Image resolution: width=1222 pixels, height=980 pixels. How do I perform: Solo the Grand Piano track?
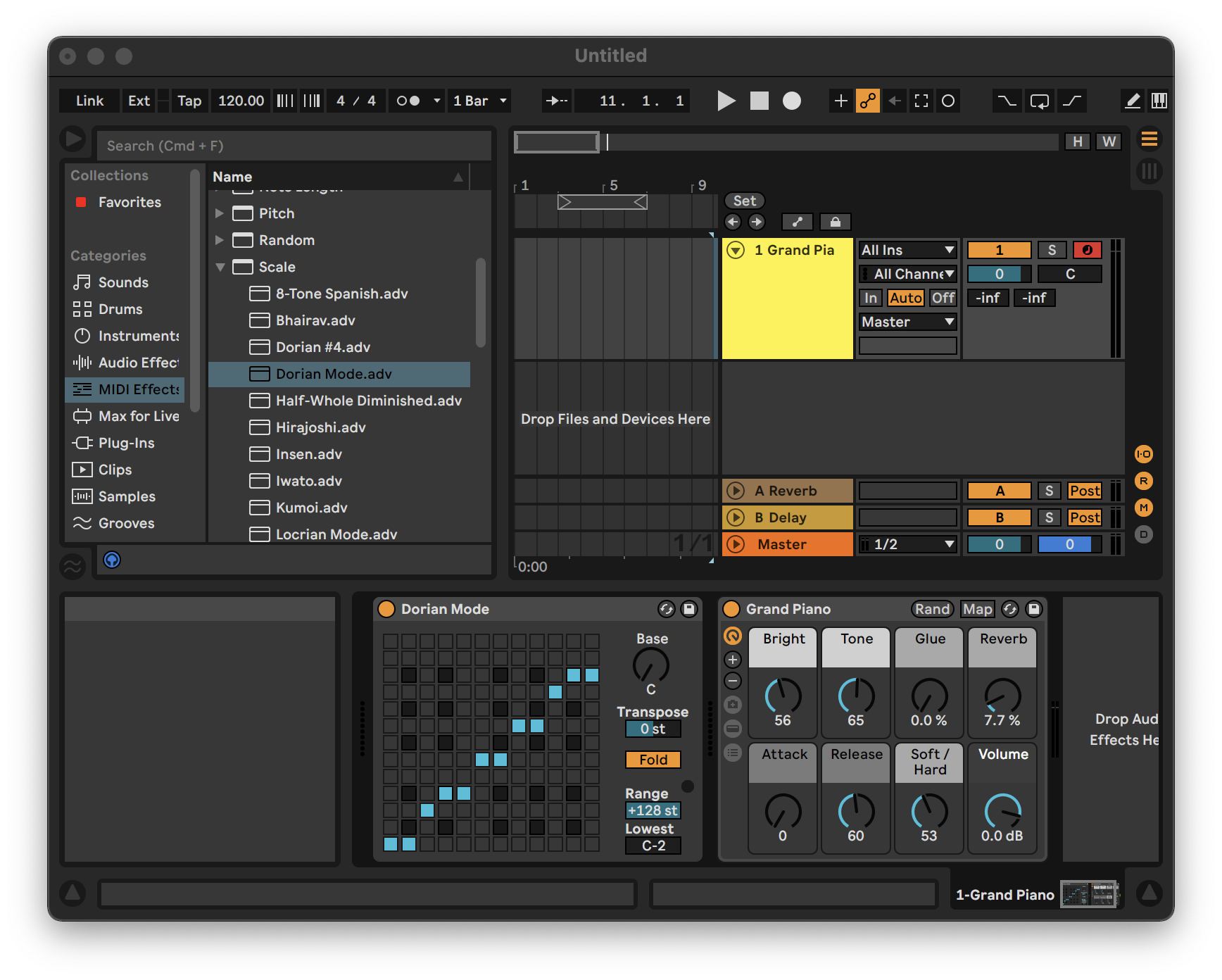1052,250
